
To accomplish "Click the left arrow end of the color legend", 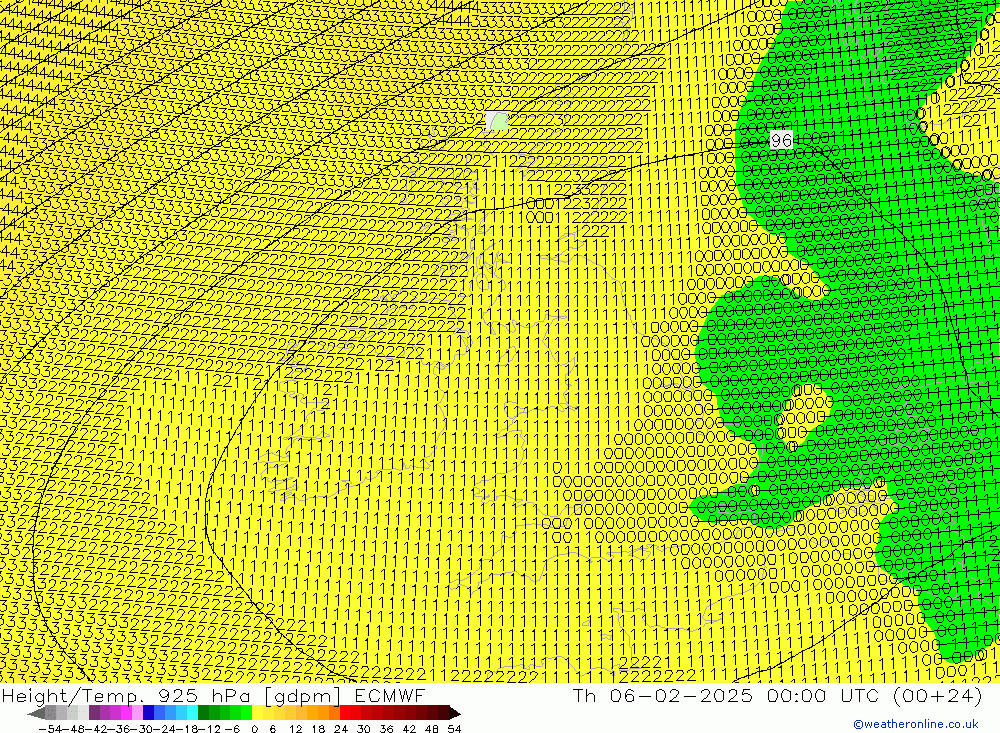I will (x=36, y=713).
